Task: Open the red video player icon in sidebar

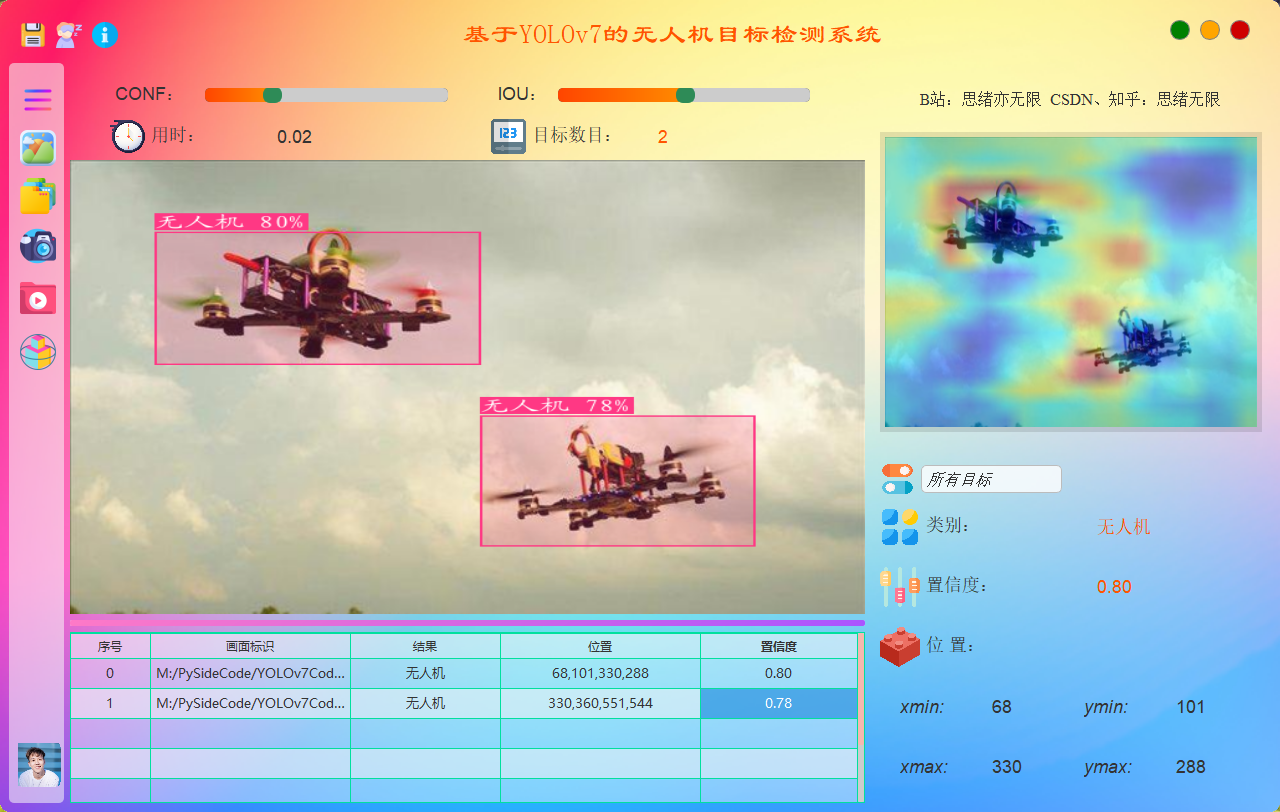Action: (x=38, y=298)
